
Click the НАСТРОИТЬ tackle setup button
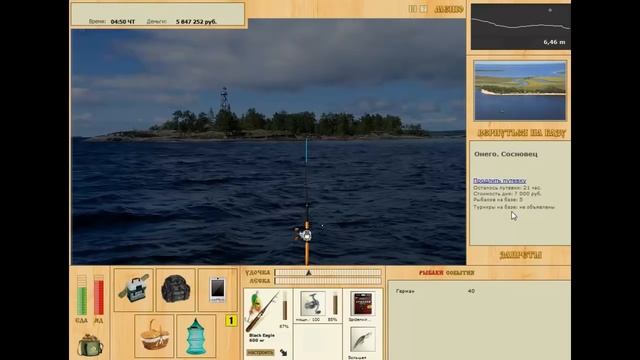[260, 352]
